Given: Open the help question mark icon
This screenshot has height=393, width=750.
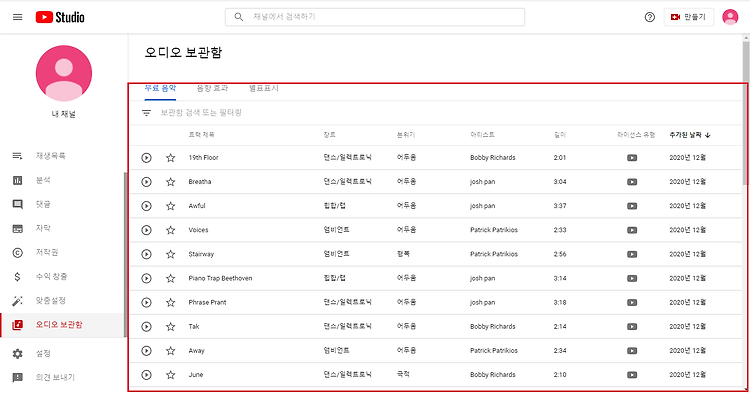Looking at the screenshot, I should pos(650,17).
